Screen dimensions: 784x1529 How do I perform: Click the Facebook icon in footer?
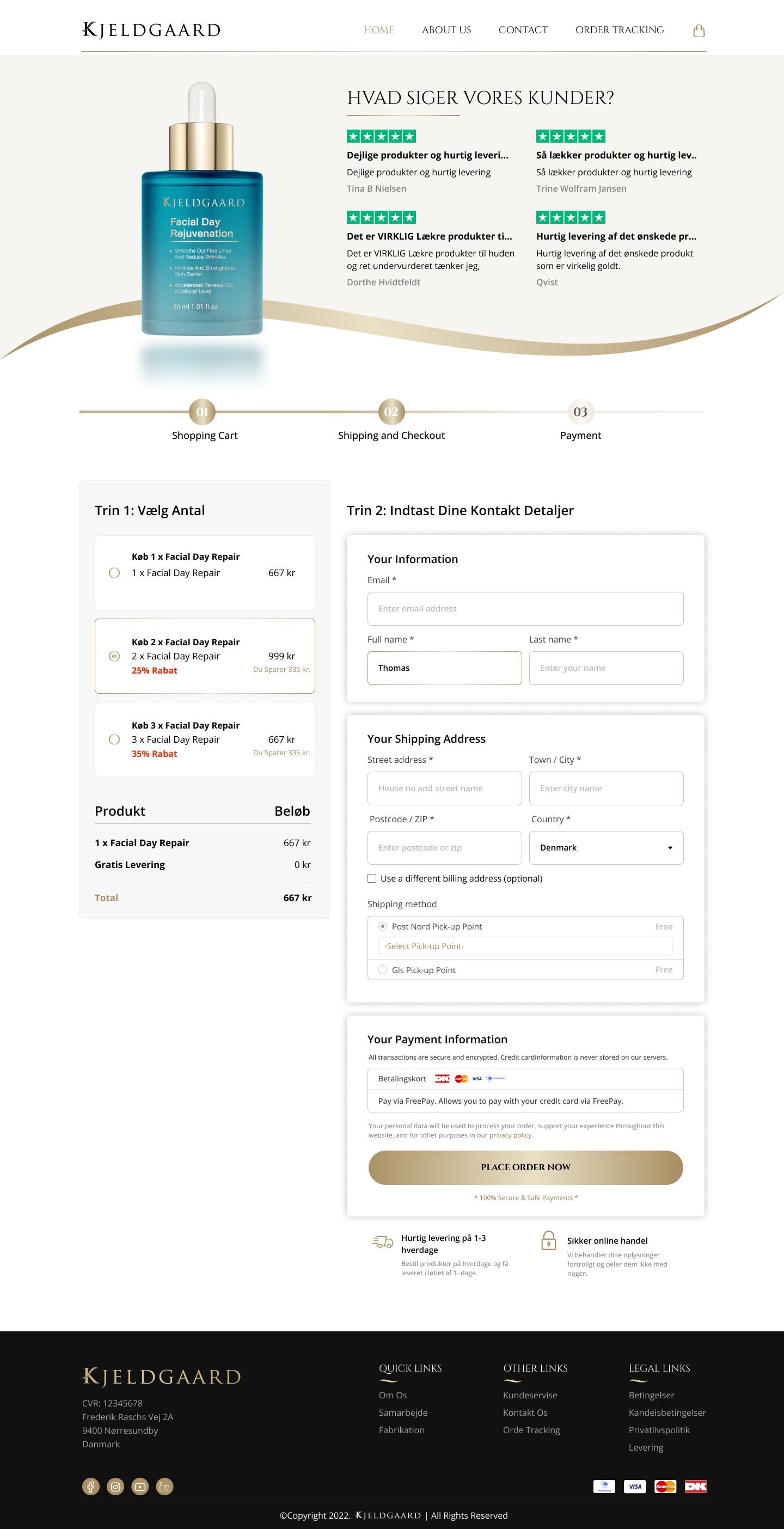pyautogui.click(x=91, y=1487)
